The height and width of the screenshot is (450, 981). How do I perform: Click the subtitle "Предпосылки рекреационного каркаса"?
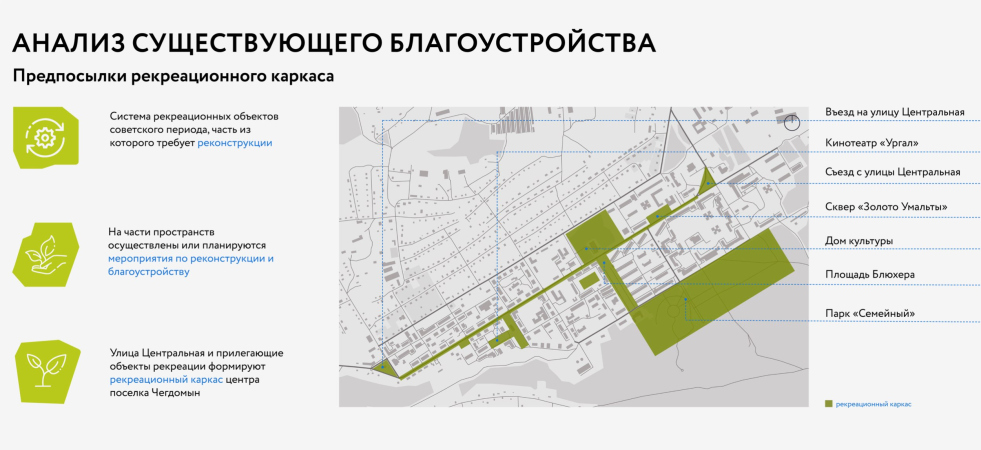172,76
